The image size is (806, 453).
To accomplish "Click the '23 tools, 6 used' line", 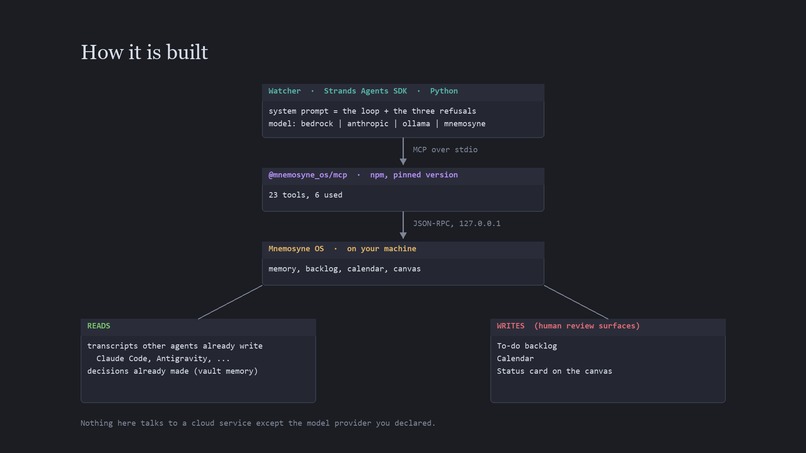I will click(x=305, y=195).
